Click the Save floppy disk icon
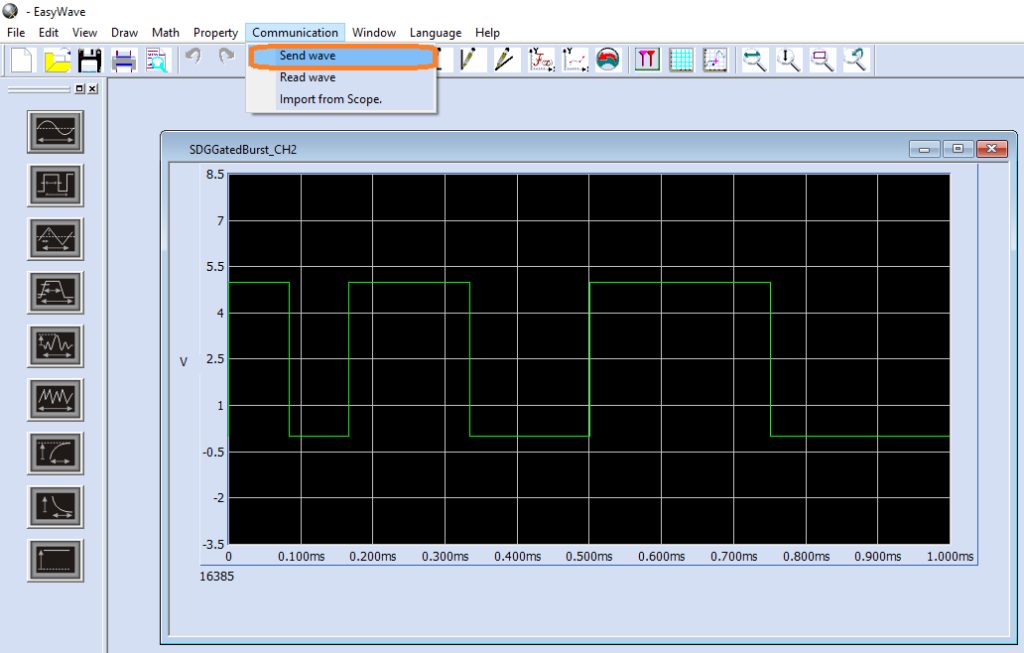 pos(90,61)
